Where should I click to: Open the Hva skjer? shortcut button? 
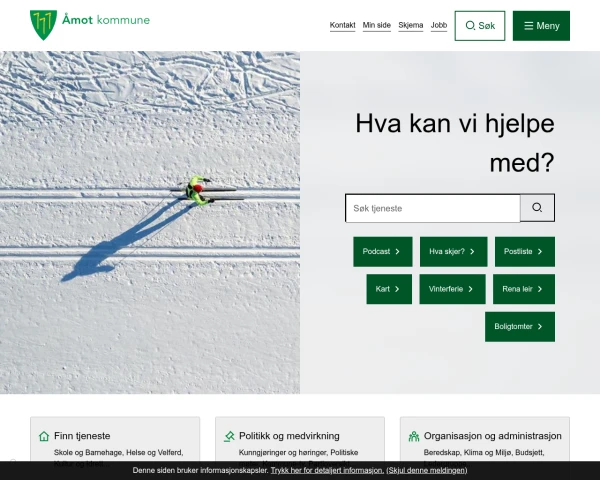453,251
